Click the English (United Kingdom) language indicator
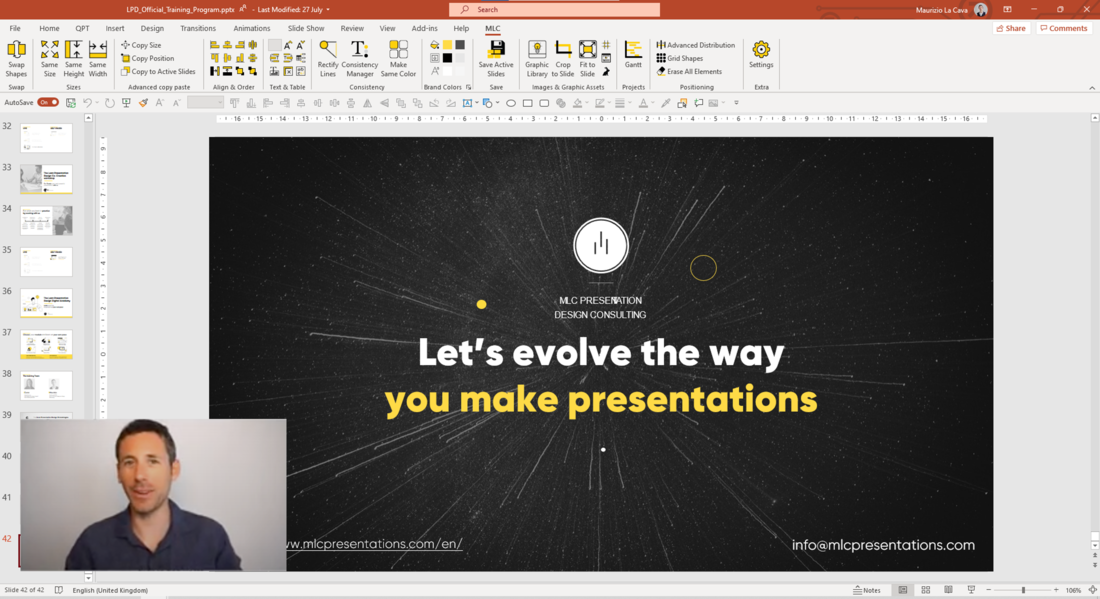Image resolution: width=1100 pixels, height=599 pixels. tap(110, 590)
